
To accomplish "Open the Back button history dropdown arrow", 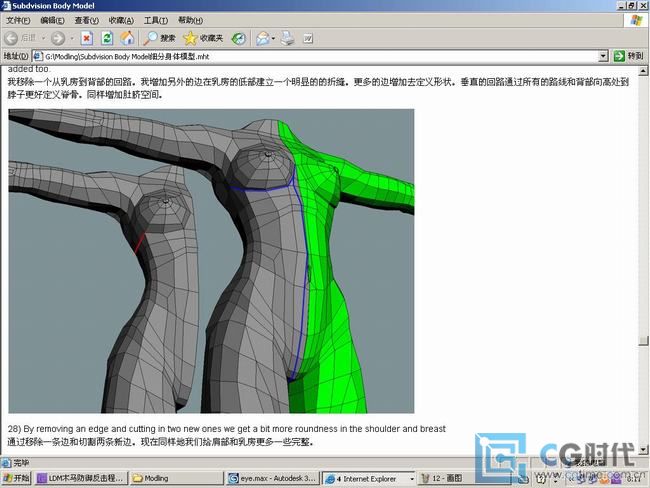I will (x=43, y=39).
